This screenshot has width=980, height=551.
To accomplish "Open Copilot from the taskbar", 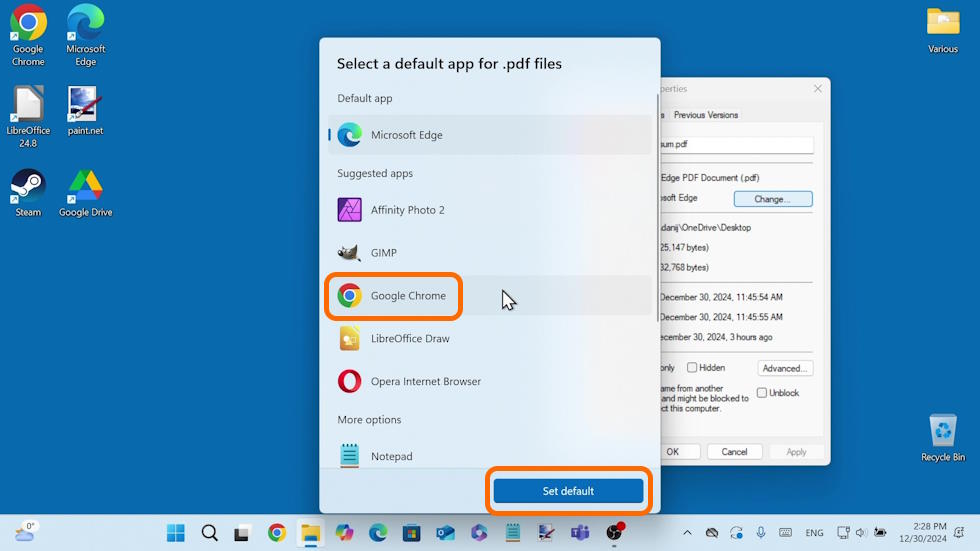I will 344,533.
